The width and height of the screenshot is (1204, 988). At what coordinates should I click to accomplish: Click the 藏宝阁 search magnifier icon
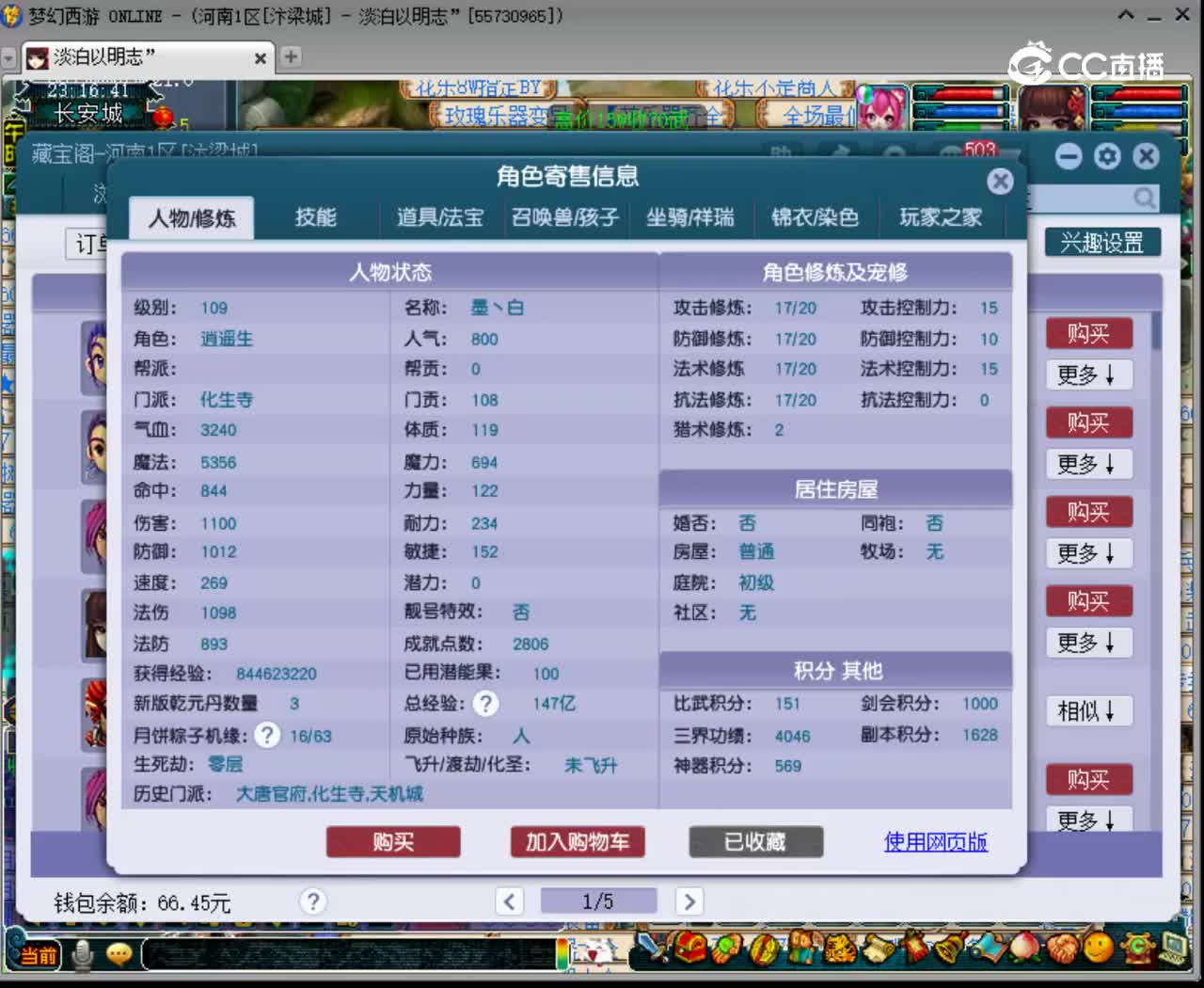1144,199
